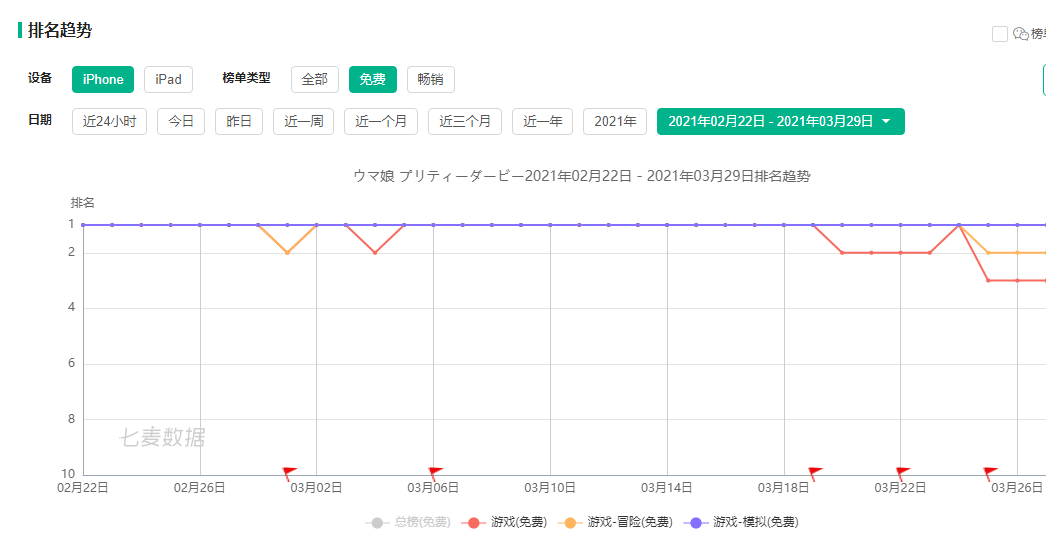
Task: Select the 近24小时 date filter
Action: click(x=109, y=121)
